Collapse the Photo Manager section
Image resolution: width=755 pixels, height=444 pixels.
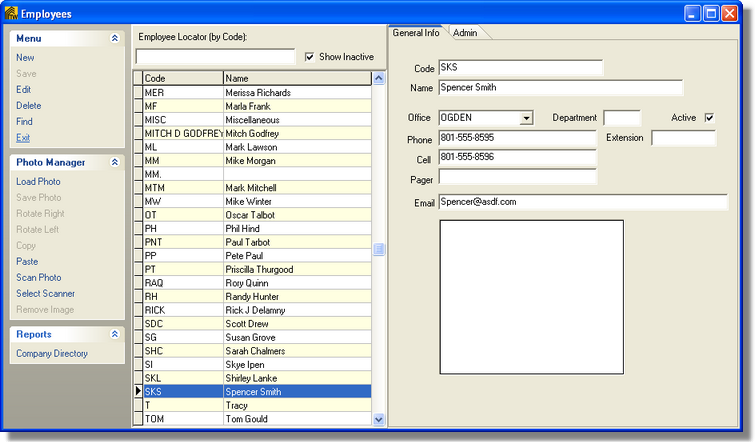[114, 162]
